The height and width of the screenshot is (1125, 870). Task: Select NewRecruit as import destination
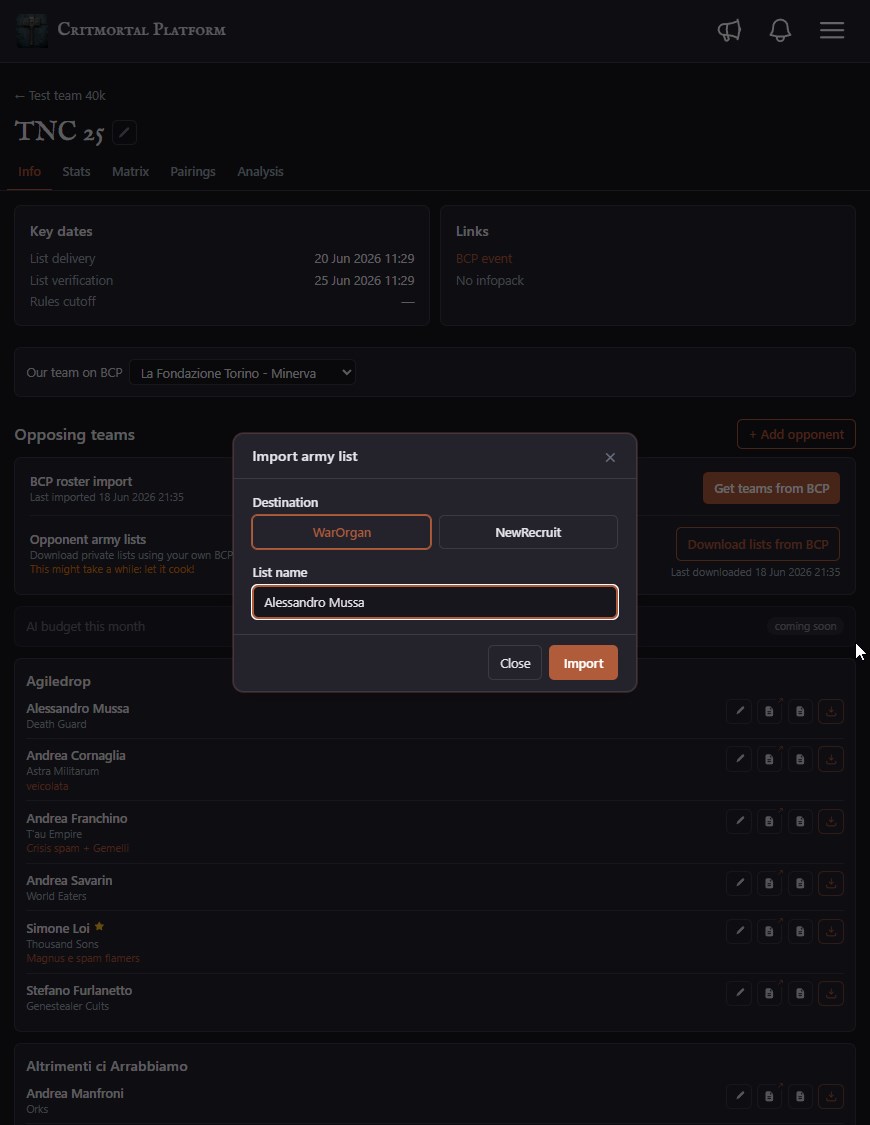pyautogui.click(x=528, y=532)
